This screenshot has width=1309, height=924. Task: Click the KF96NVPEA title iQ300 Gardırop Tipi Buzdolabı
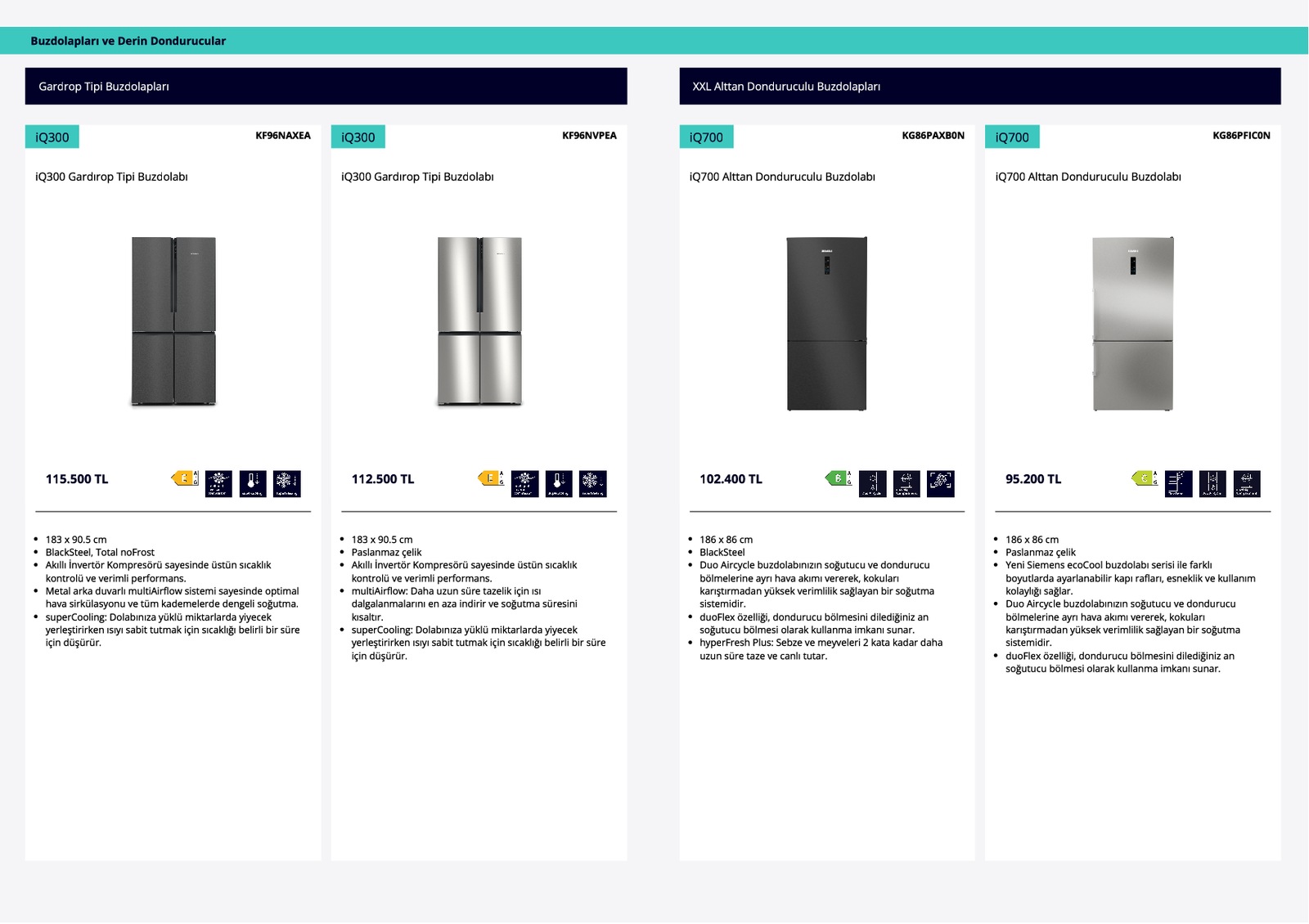coord(417,177)
